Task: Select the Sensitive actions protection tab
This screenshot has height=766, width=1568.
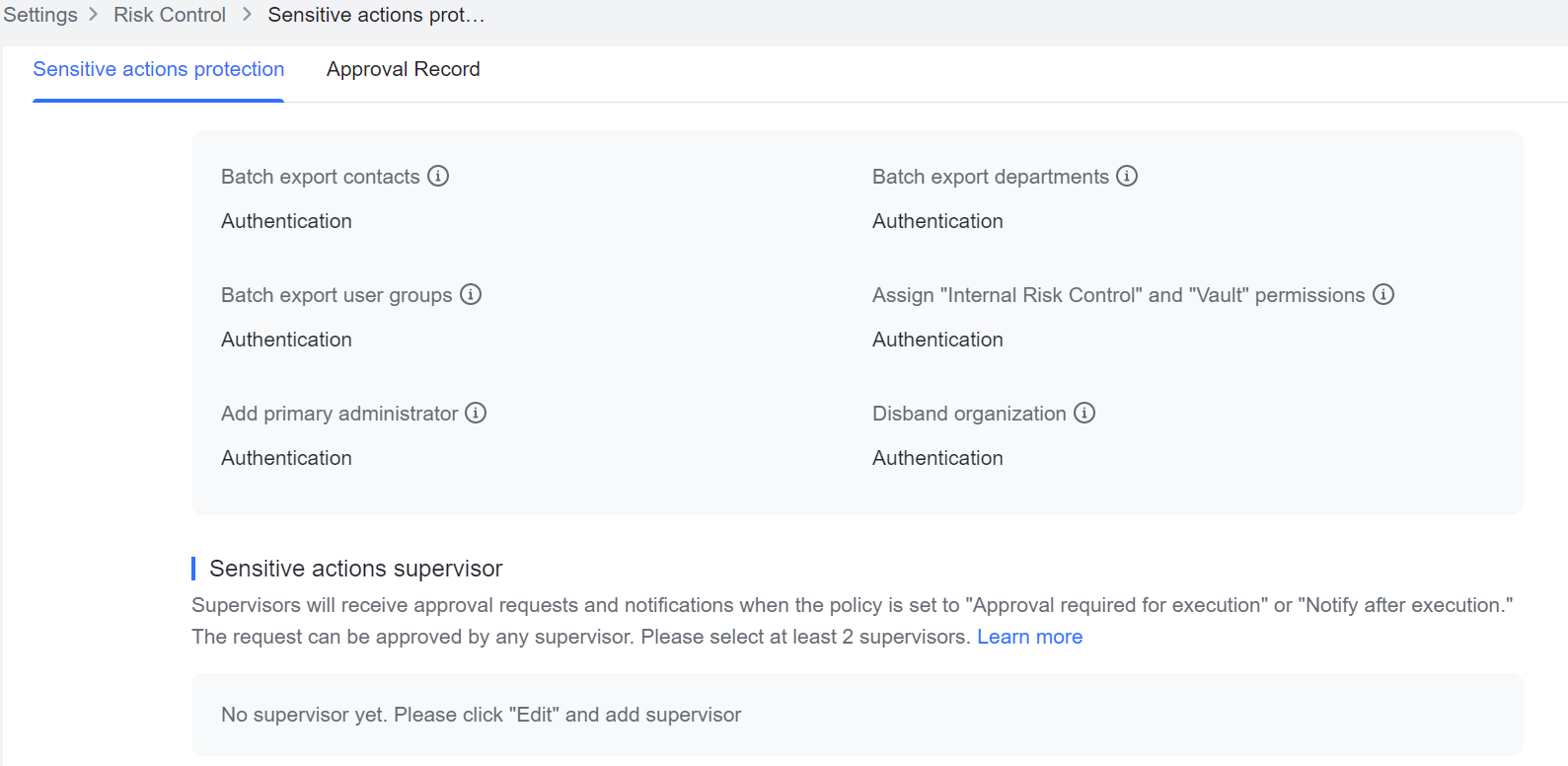Action: pos(158,69)
